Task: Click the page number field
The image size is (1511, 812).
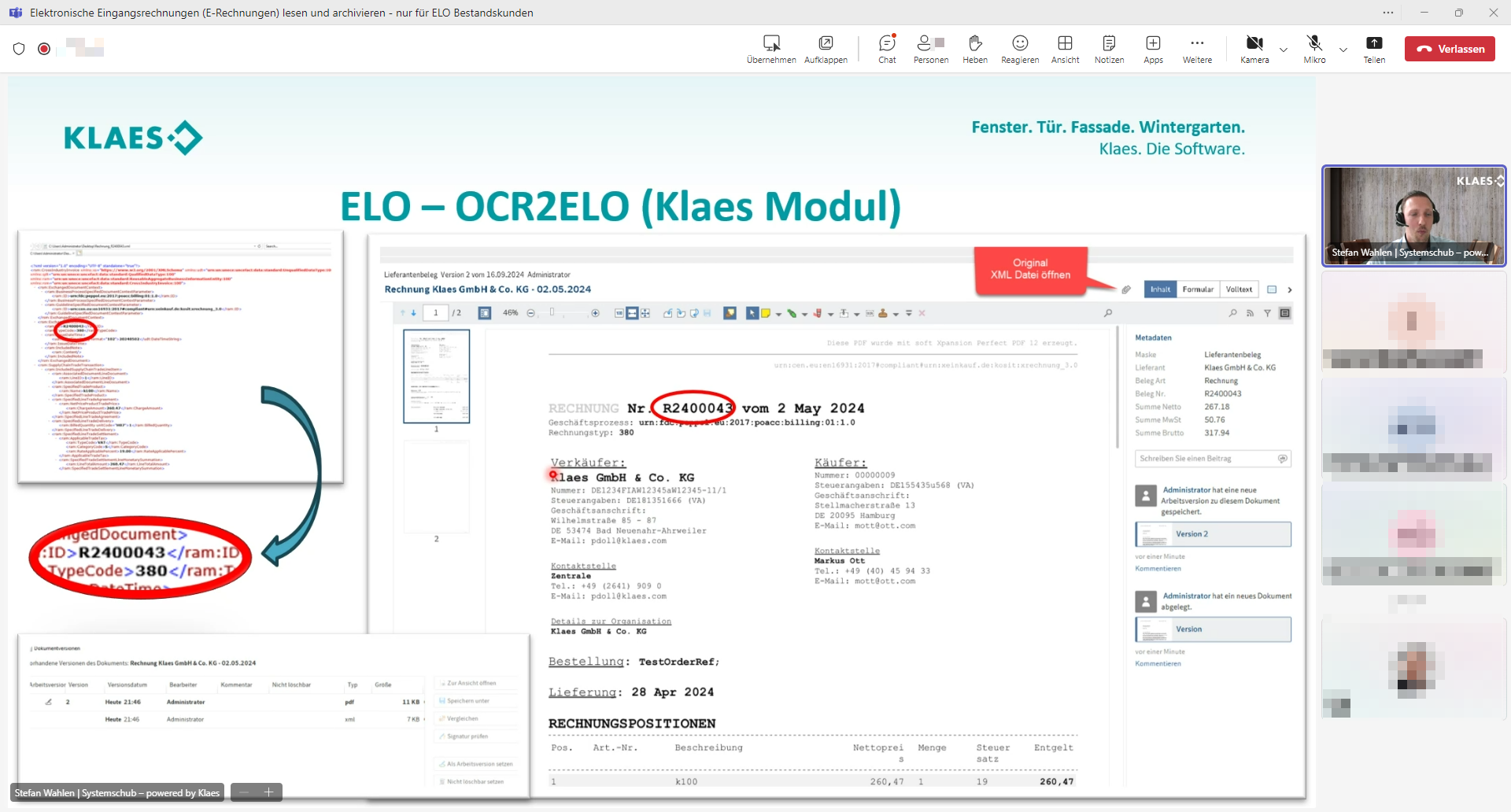Action: point(435,313)
